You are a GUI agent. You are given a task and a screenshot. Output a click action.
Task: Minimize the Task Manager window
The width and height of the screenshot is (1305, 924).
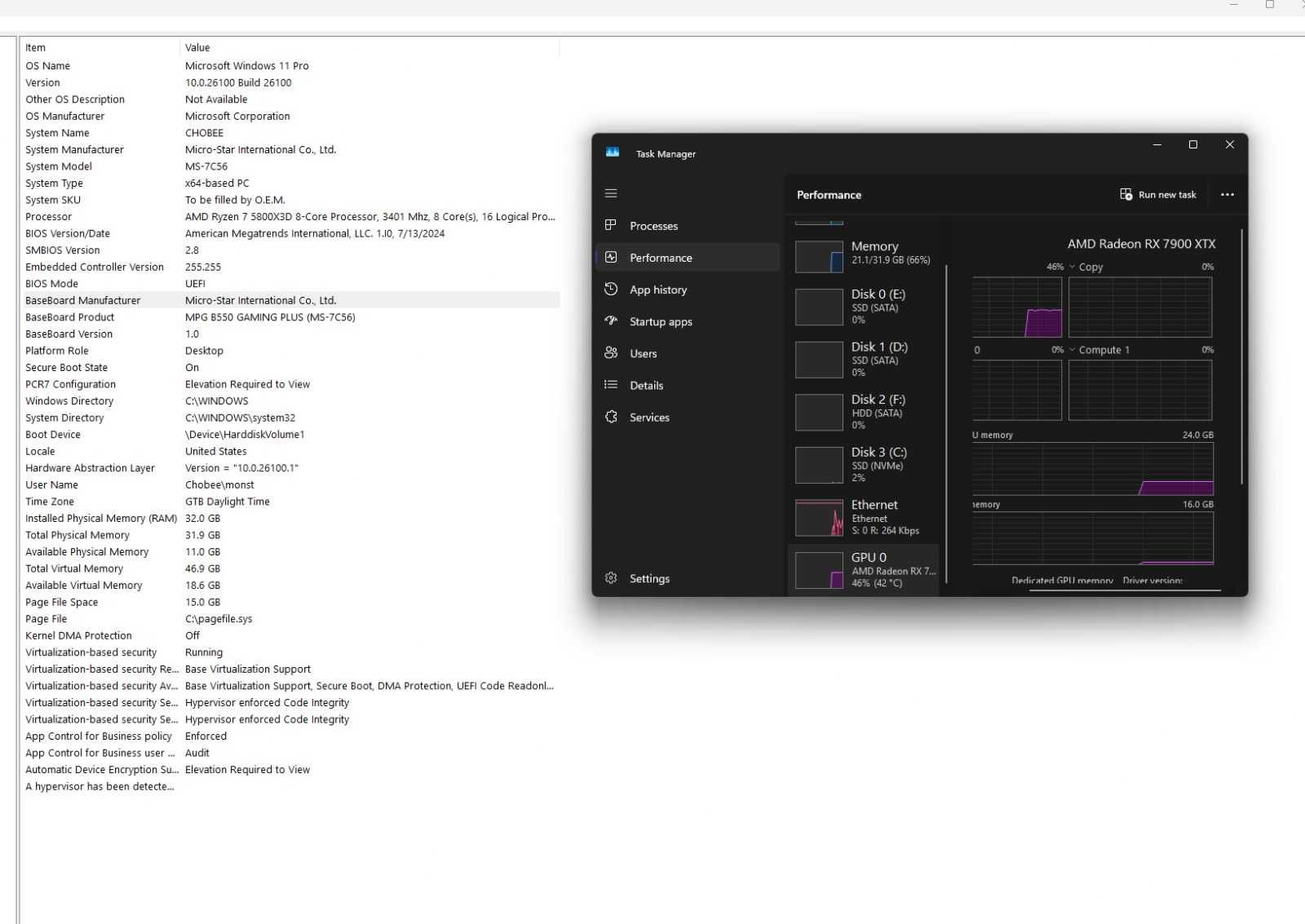pyautogui.click(x=1157, y=144)
